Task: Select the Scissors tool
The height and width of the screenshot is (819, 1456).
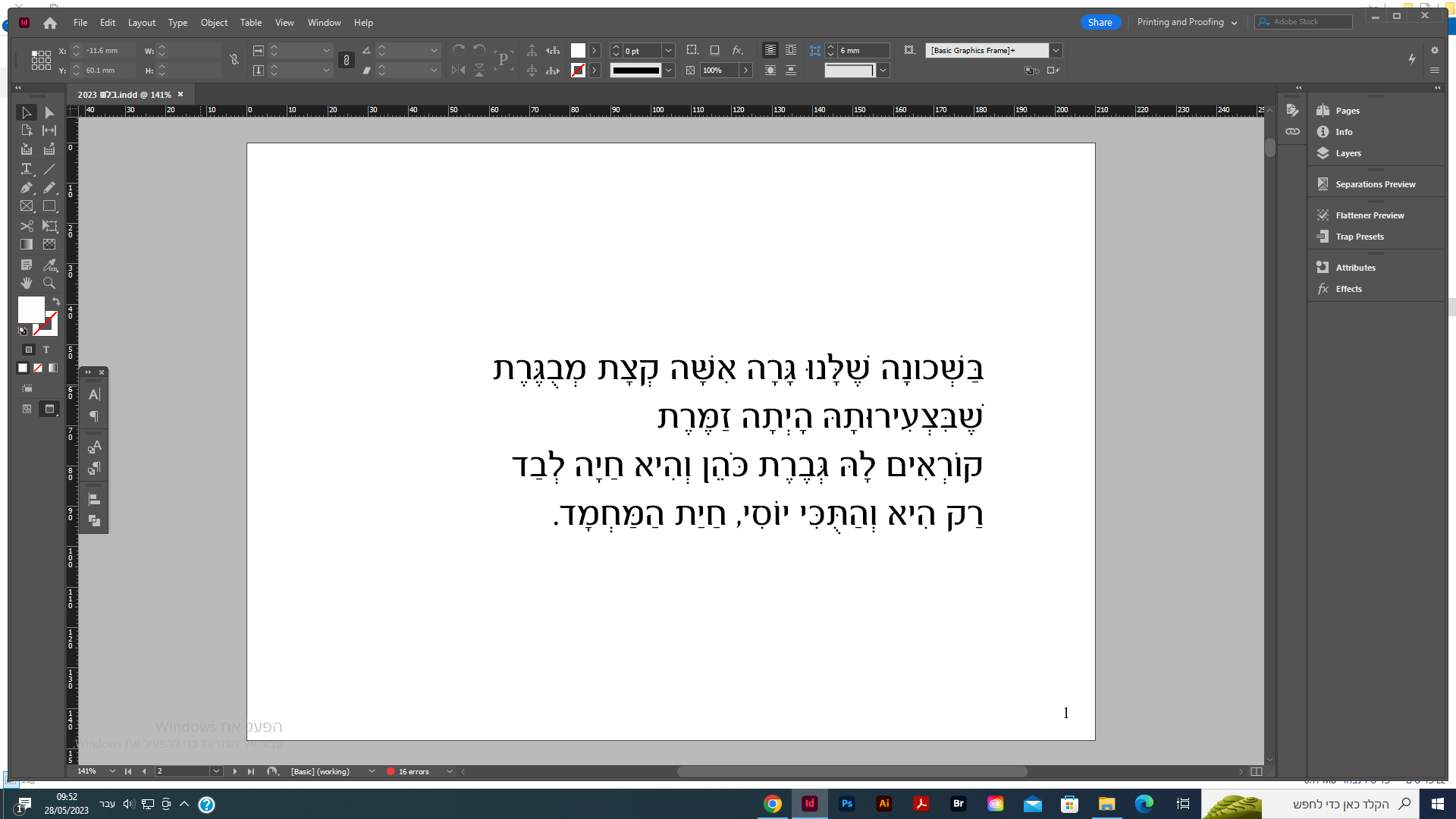Action: (x=27, y=226)
